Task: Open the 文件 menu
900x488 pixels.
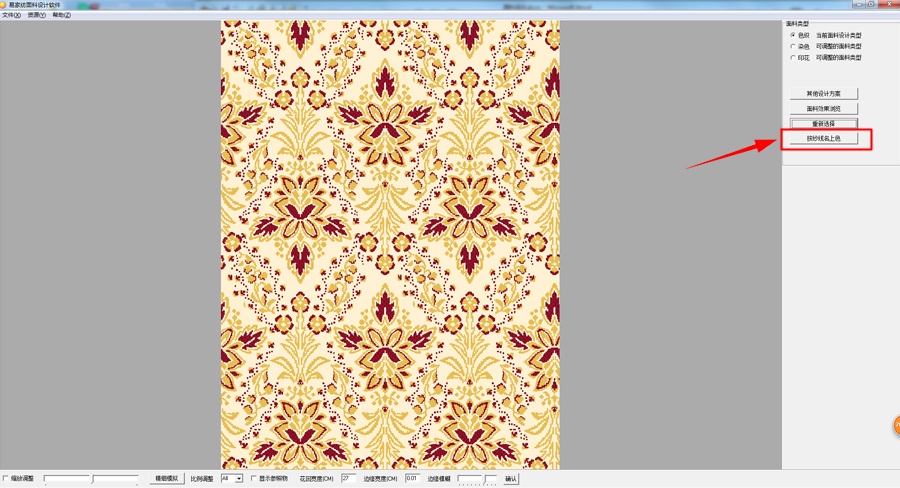Action: (x=11, y=16)
